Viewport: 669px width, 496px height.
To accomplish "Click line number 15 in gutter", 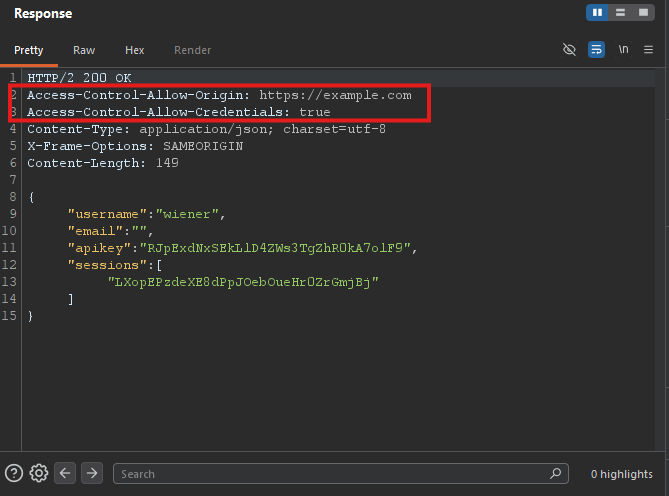I will tap(9, 316).
